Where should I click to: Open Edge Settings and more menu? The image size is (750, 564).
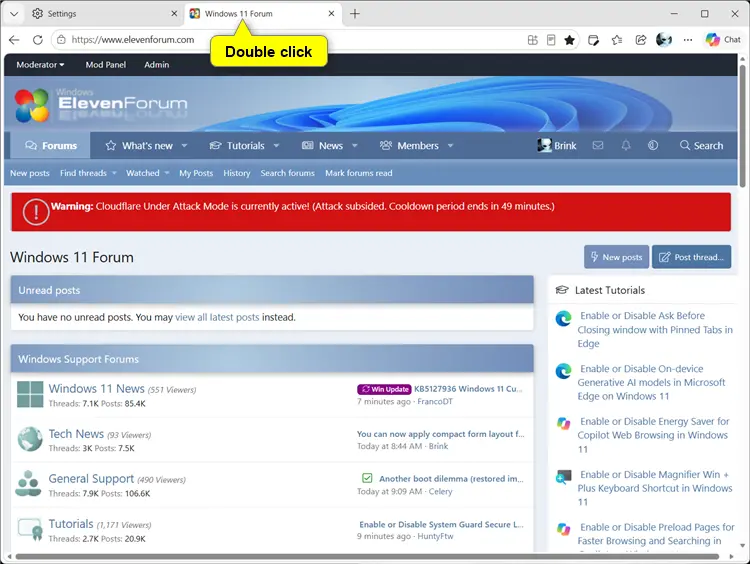point(688,40)
